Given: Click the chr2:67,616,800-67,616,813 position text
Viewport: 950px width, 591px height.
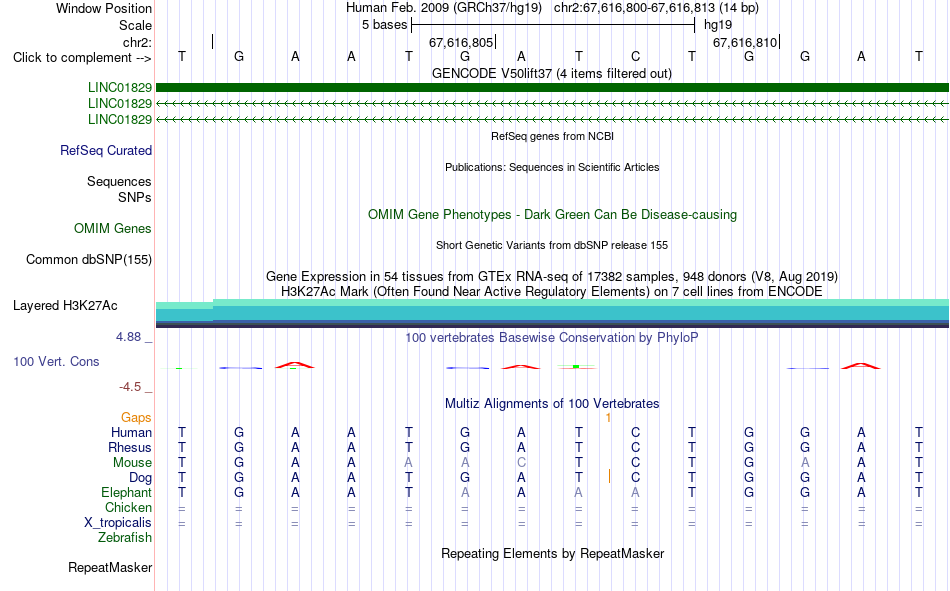Looking at the screenshot, I should click(x=656, y=8).
